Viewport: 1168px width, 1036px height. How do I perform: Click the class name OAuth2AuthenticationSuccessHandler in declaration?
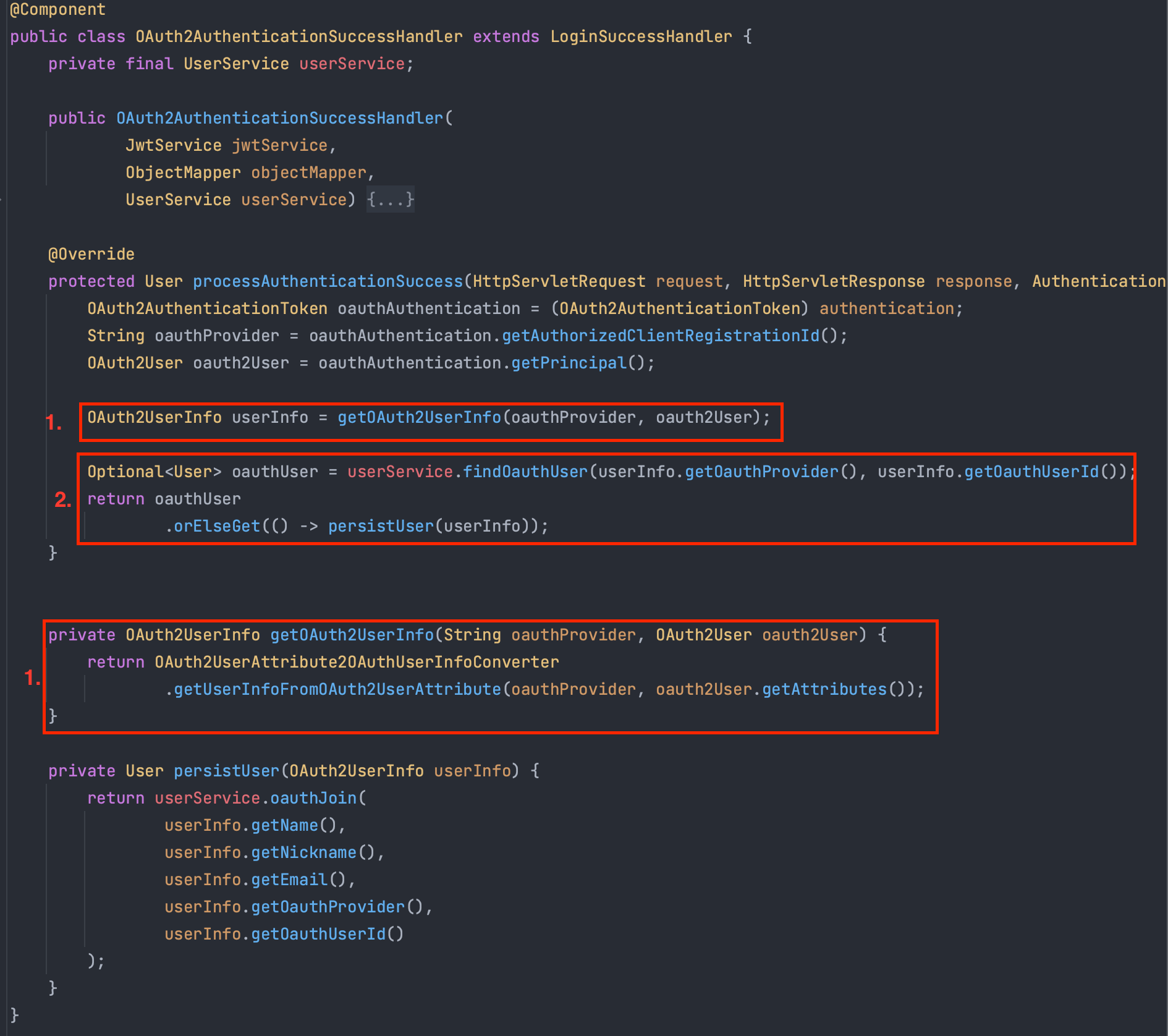click(x=299, y=36)
